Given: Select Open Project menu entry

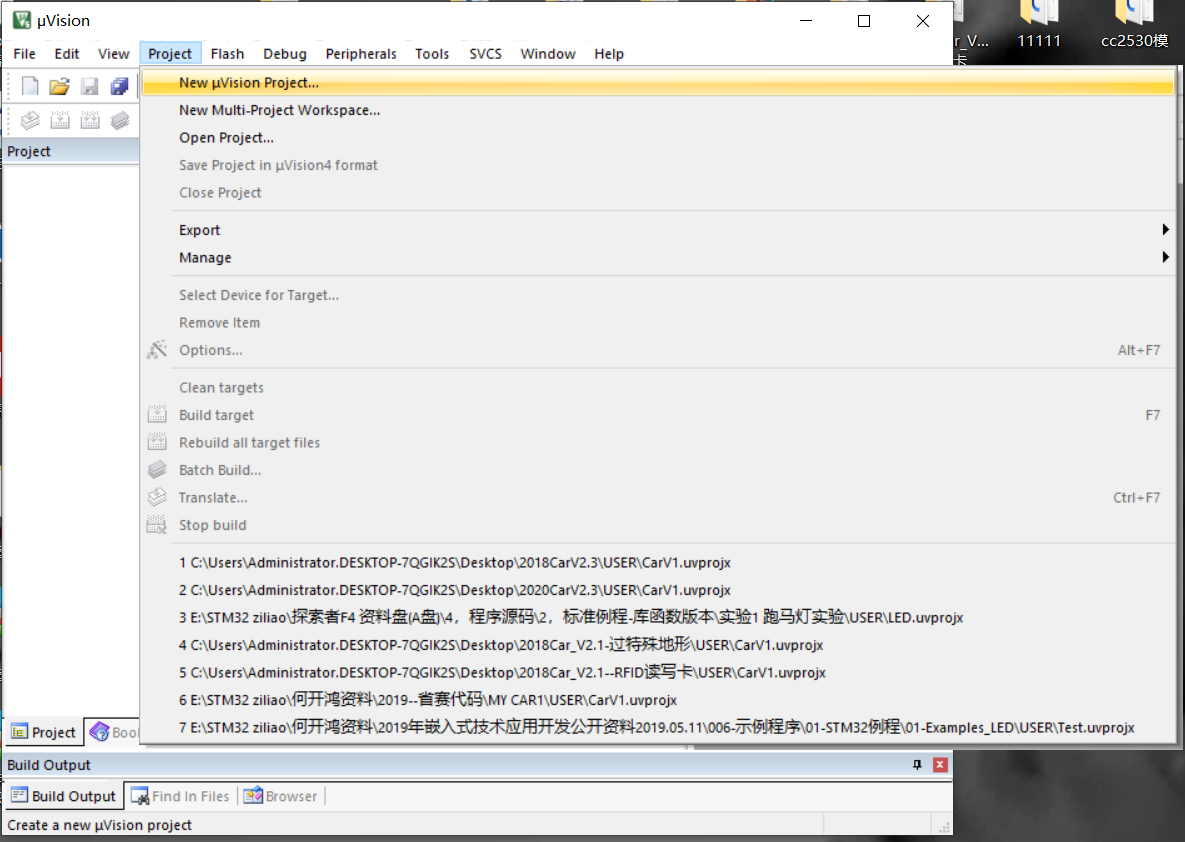Looking at the screenshot, I should click(x=658, y=138).
